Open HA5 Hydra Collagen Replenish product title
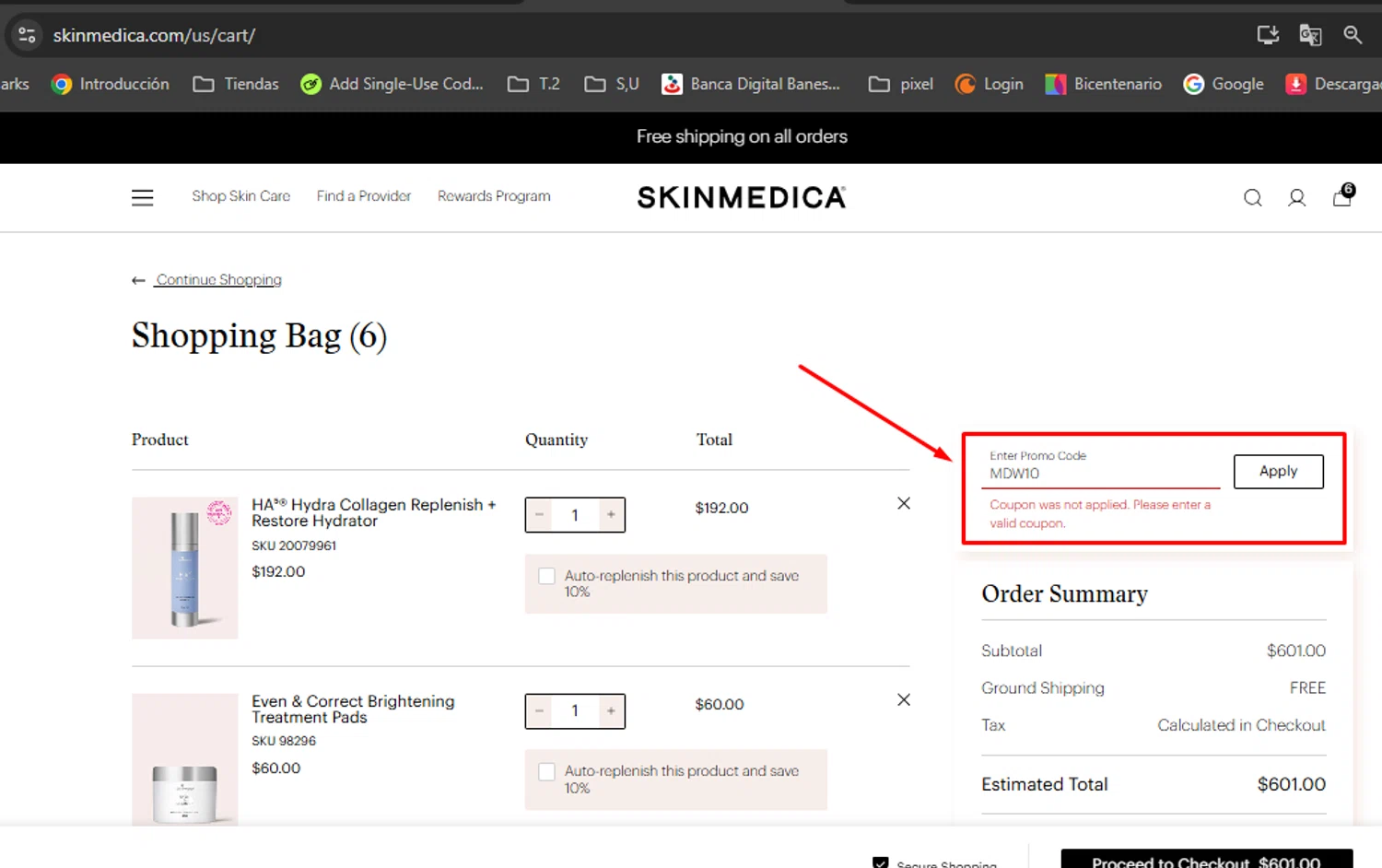 [373, 512]
